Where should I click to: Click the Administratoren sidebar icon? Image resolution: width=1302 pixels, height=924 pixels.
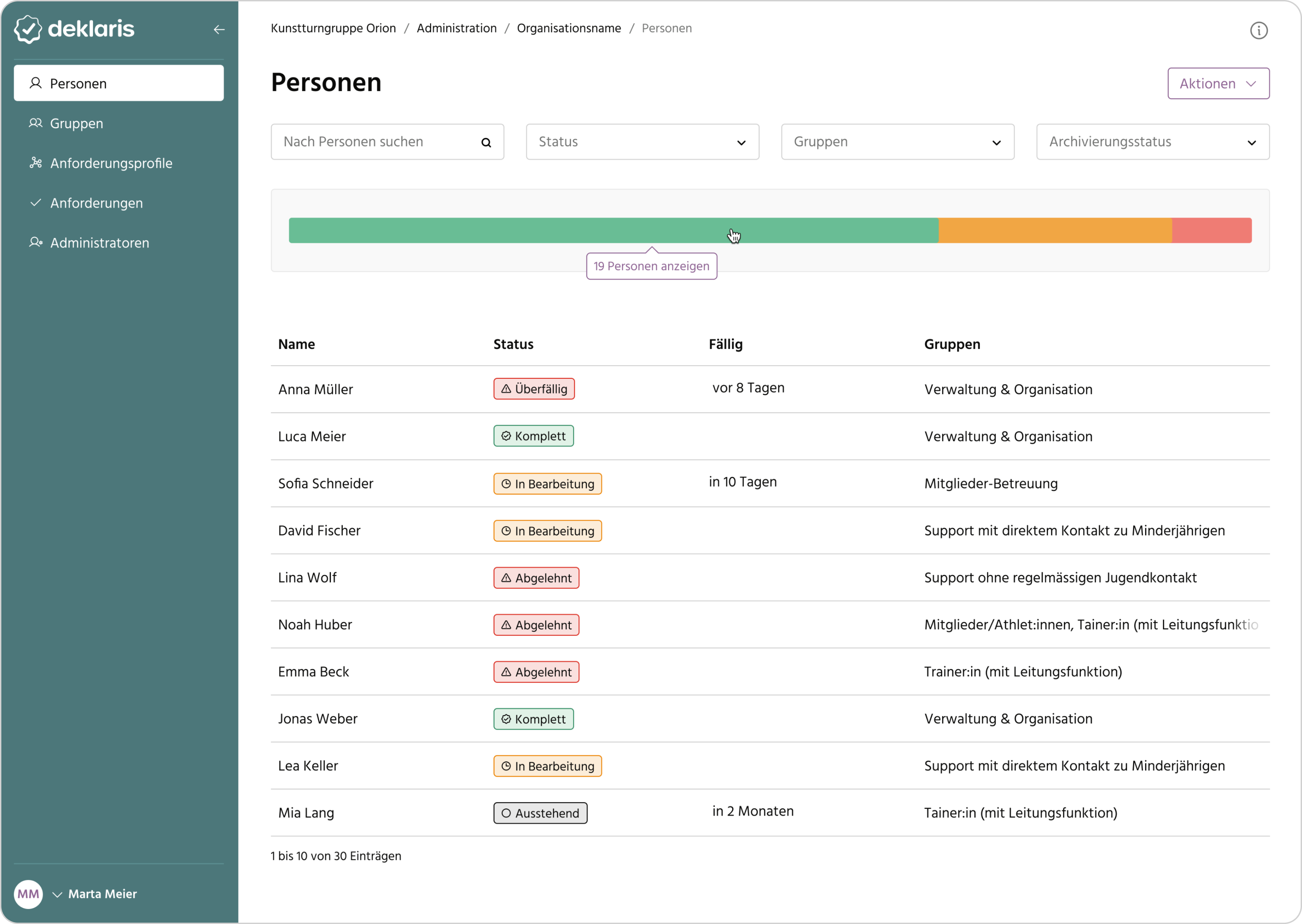click(x=36, y=242)
